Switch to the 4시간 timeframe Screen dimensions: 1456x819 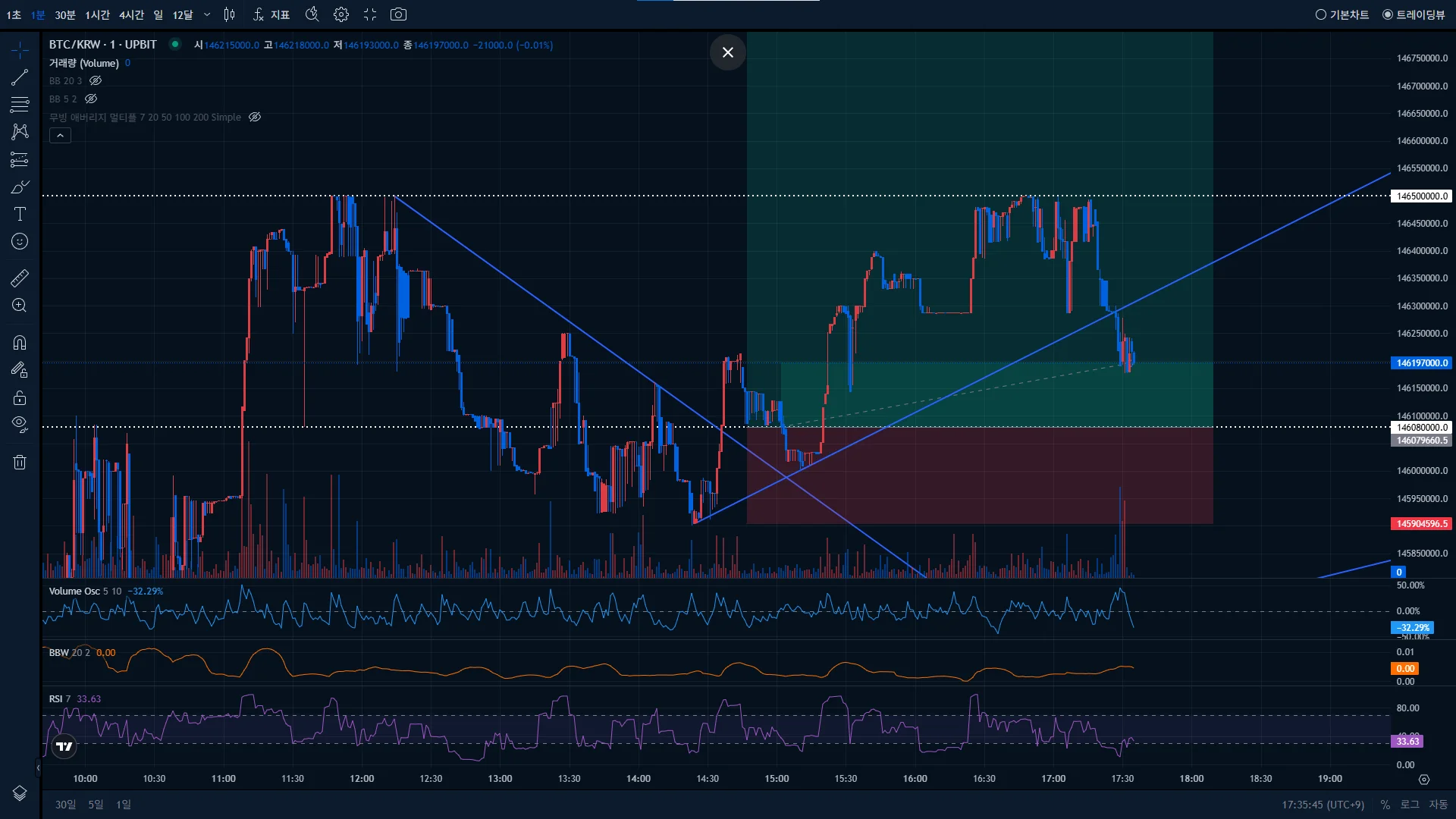click(x=131, y=14)
